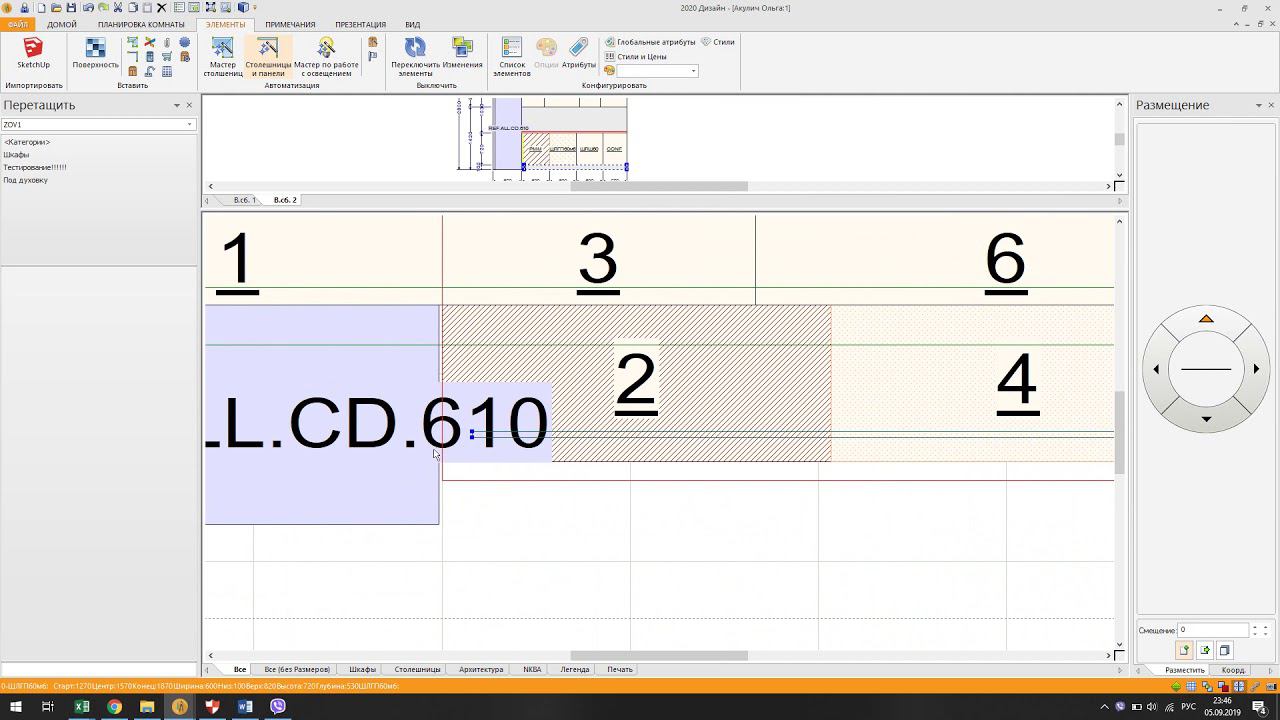Expand the styles combo box in ribbon

point(692,71)
